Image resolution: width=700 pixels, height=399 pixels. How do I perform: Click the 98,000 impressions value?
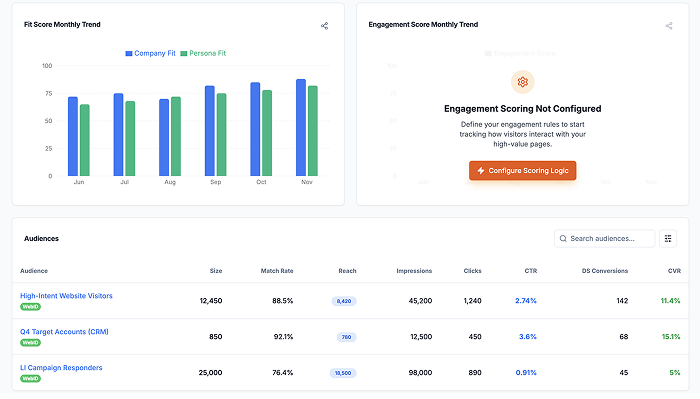(421, 373)
